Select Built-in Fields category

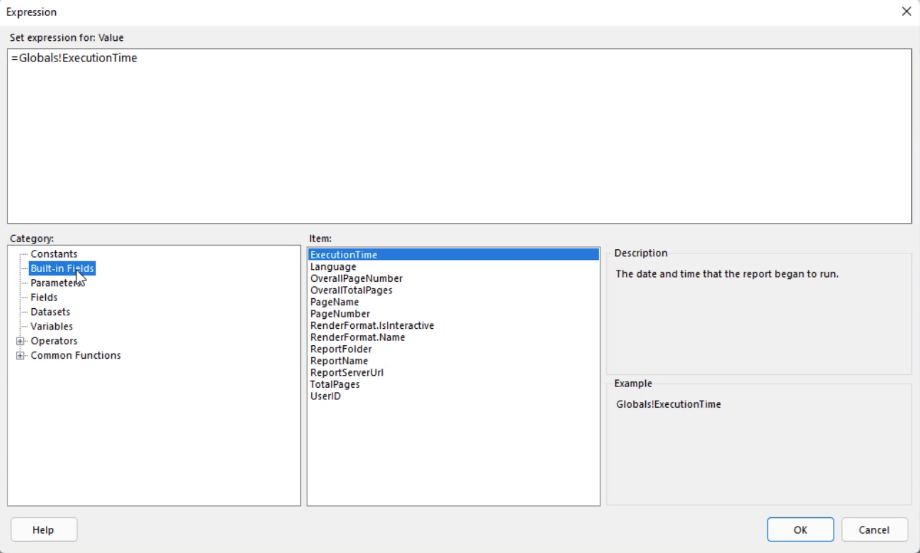coord(62,269)
